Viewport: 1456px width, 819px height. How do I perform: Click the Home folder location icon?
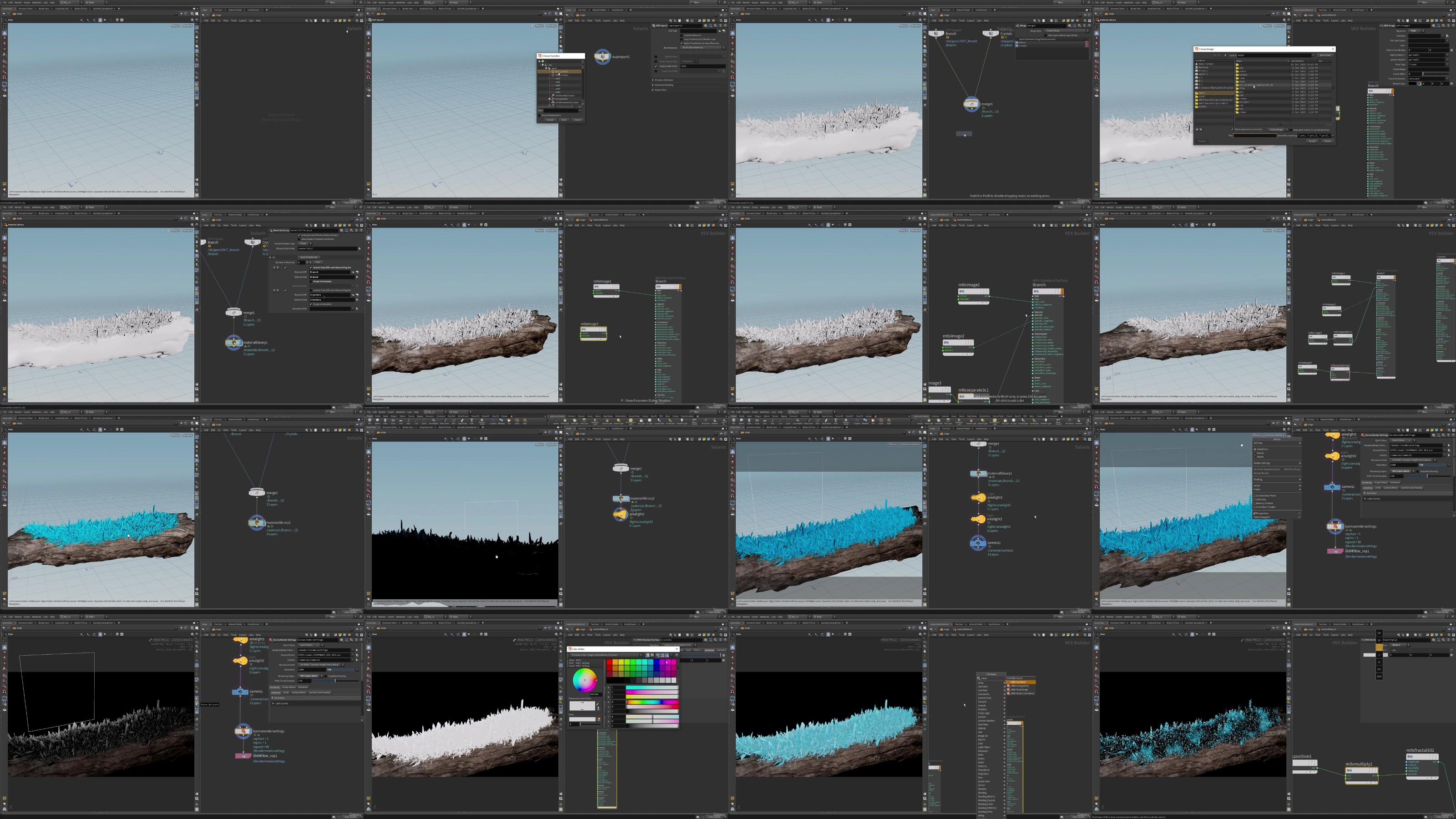1197,64
